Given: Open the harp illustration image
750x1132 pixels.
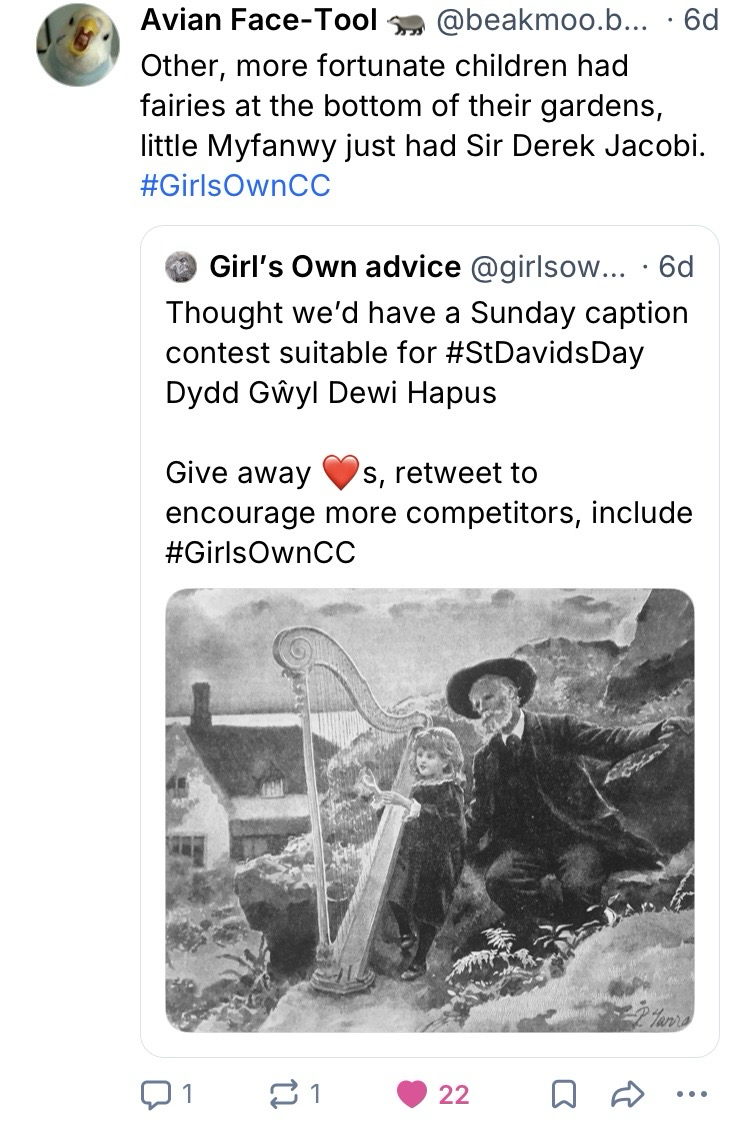Looking at the screenshot, I should click(429, 810).
